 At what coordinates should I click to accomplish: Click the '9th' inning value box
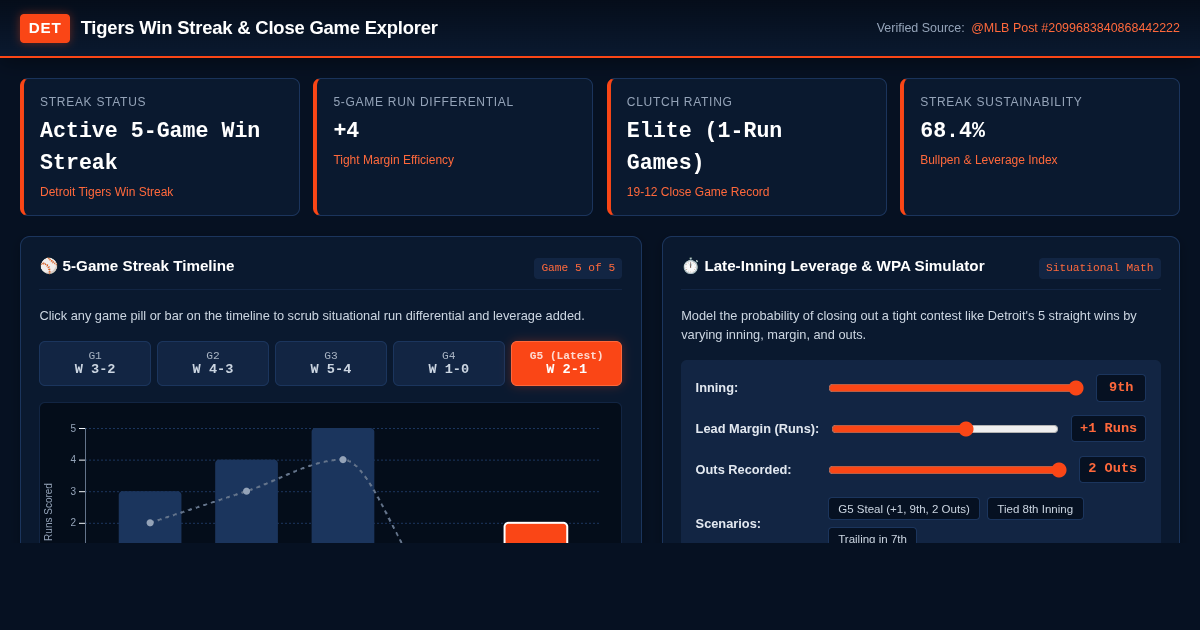(x=1121, y=388)
